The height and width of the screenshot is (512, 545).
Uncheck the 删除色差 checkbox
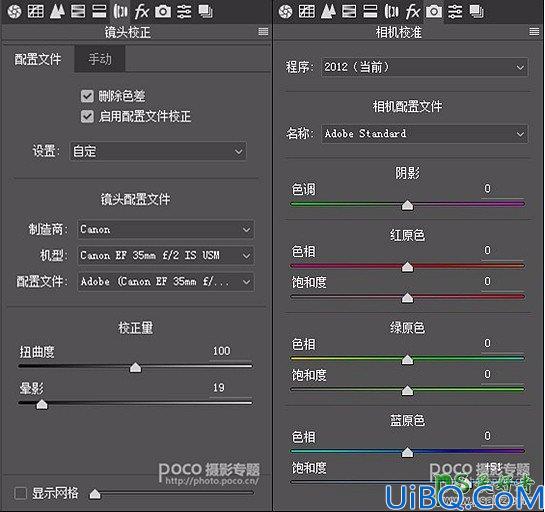87,96
